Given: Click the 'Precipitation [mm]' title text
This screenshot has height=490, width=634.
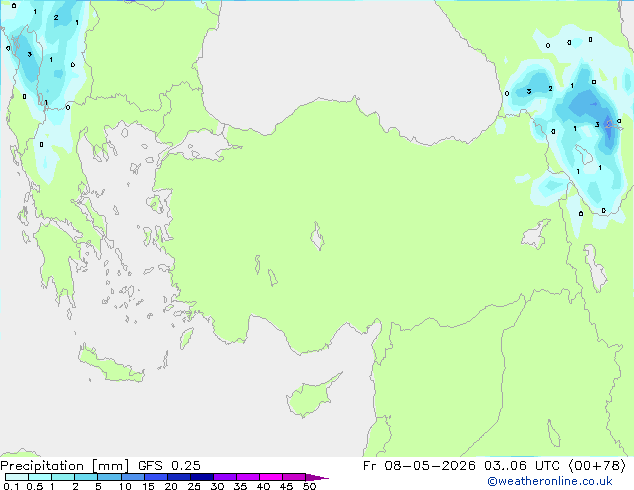Looking at the screenshot, I should pyautogui.click(x=65, y=466).
